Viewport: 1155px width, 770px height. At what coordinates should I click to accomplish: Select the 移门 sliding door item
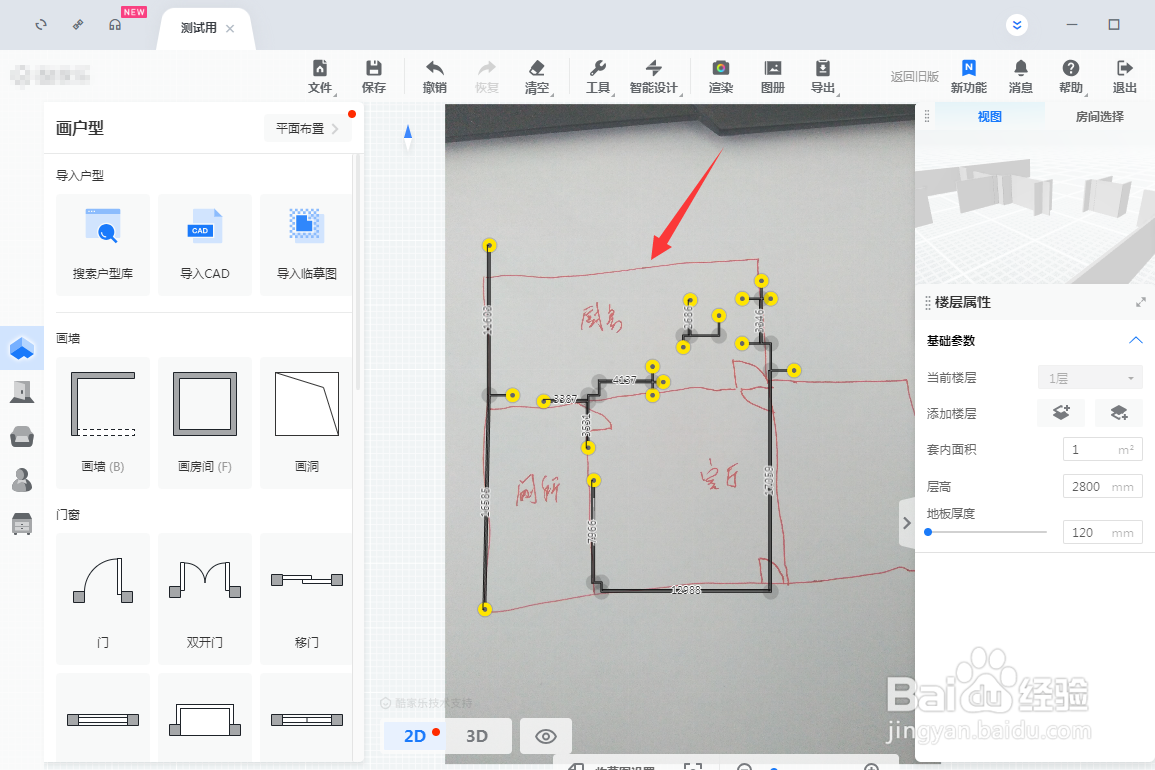click(x=306, y=598)
